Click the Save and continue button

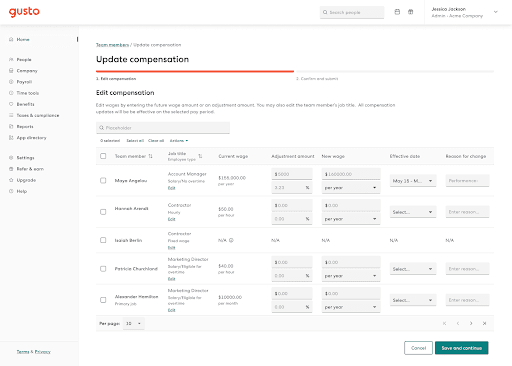coord(461,348)
